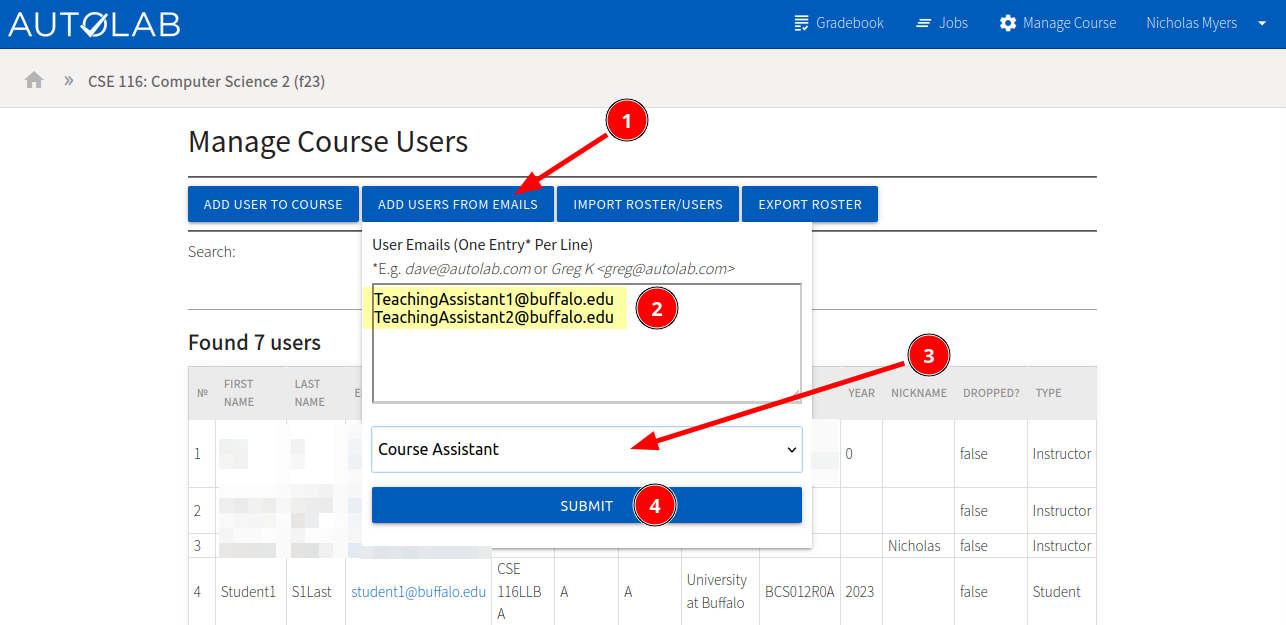Click the 2023 year cell
1286x625 pixels.
pyautogui.click(x=860, y=591)
